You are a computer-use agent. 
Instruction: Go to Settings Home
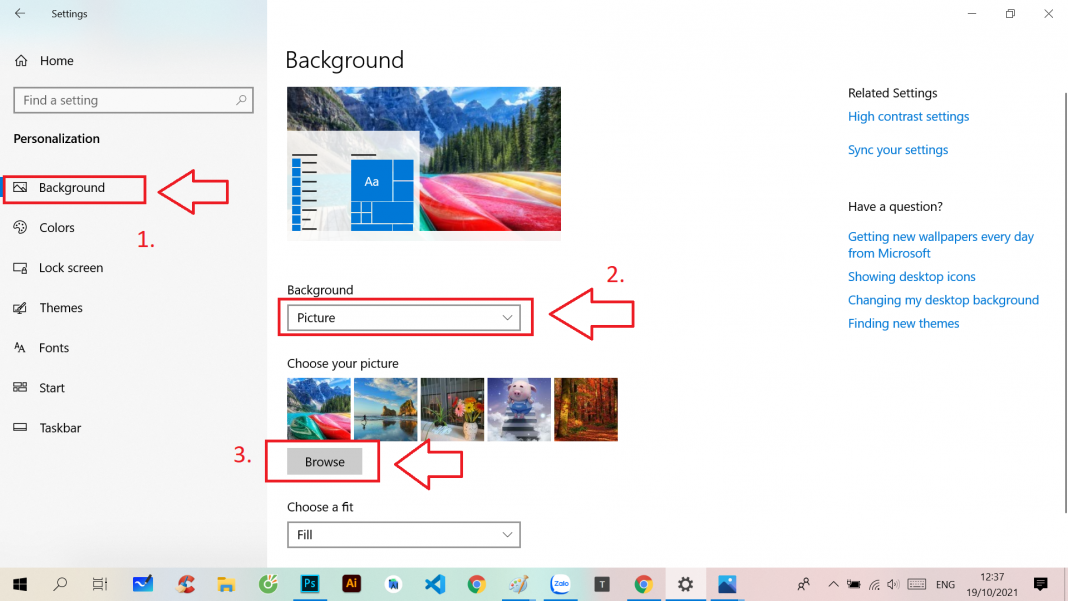pyautogui.click(x=56, y=61)
